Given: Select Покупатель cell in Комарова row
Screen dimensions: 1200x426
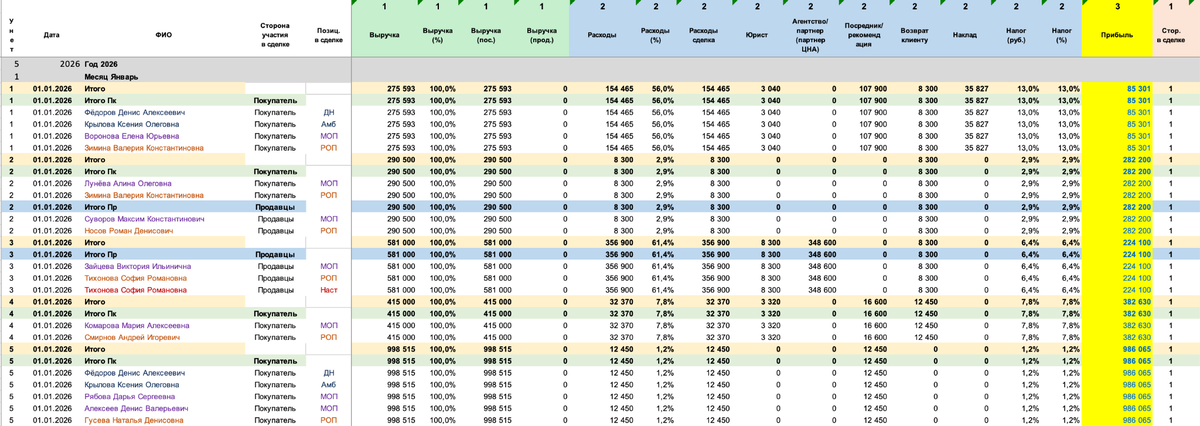Looking at the screenshot, I should (x=276, y=325).
